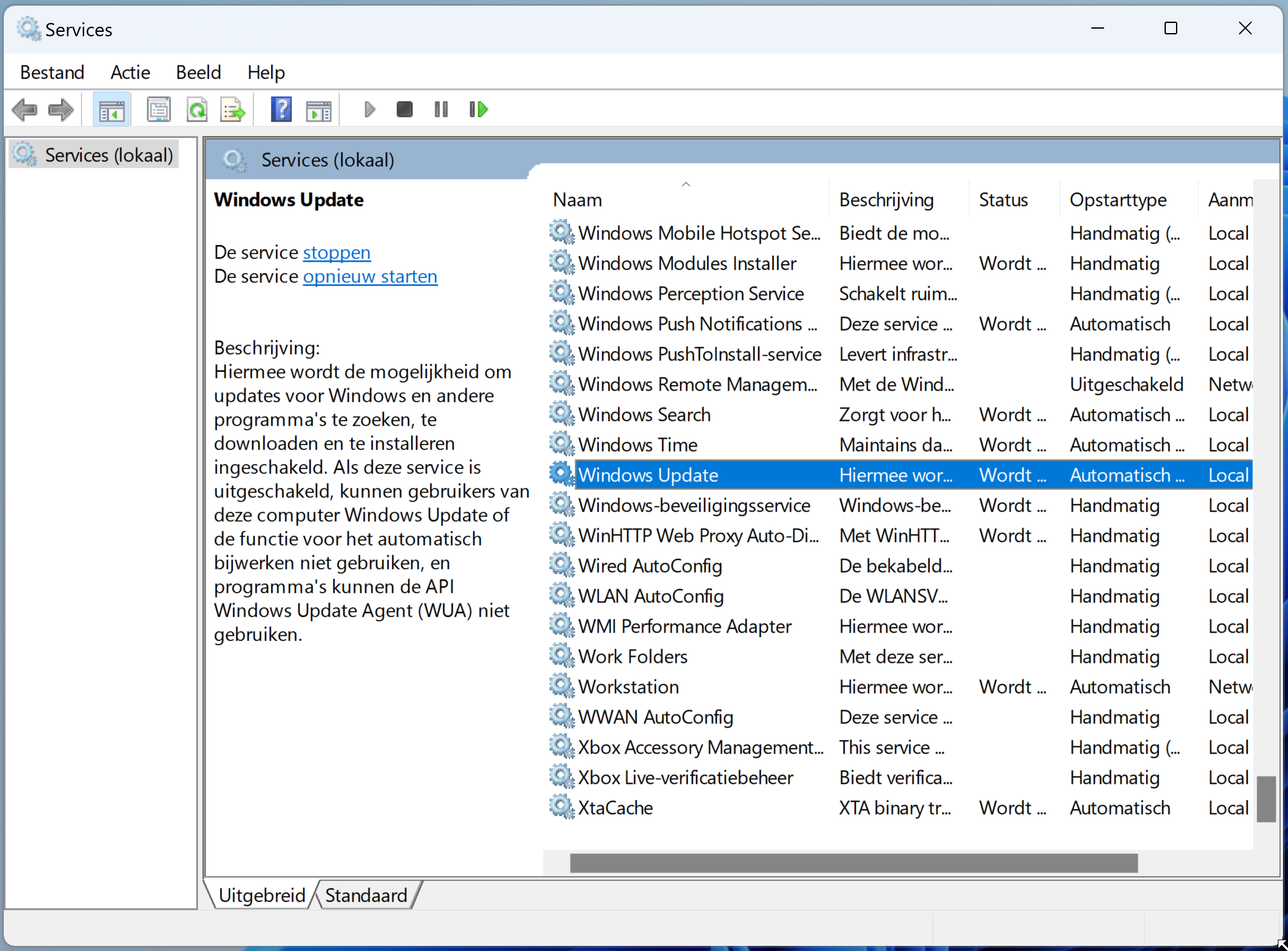Open the Actie menu
1288x951 pixels.
pos(130,72)
